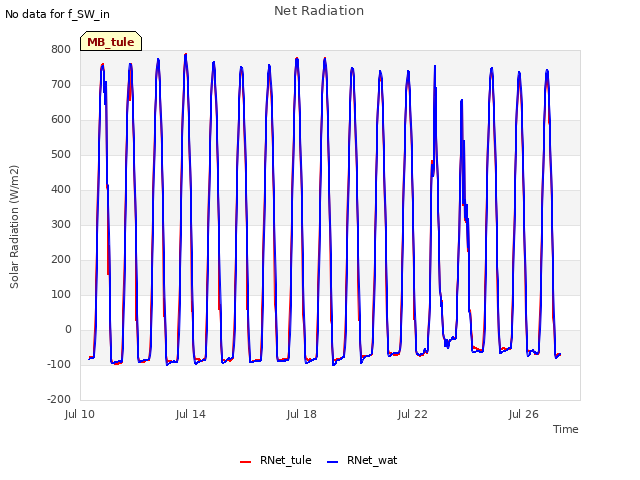Click the 800 y-axis tick label

[x=61, y=49]
